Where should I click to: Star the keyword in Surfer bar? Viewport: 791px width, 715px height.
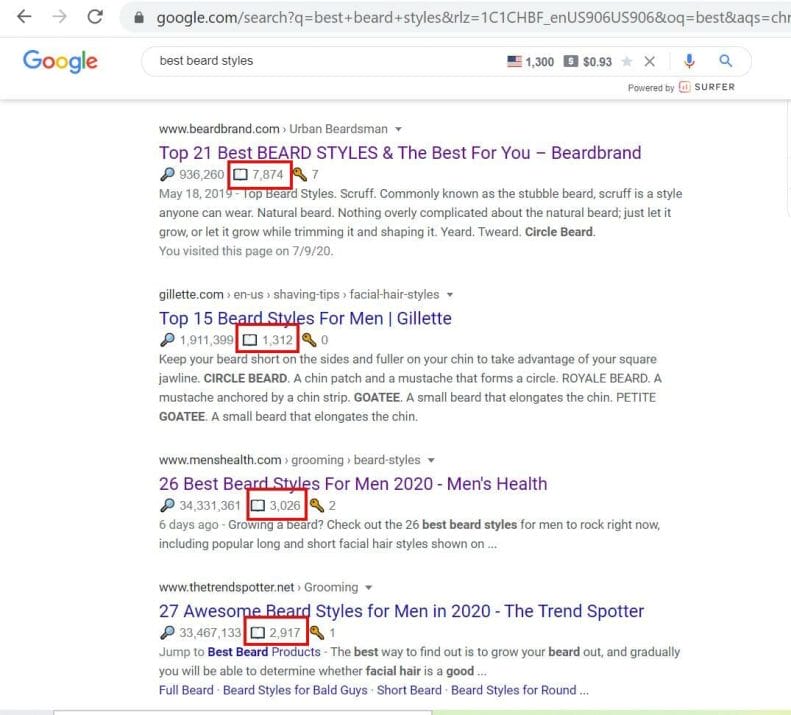point(627,62)
